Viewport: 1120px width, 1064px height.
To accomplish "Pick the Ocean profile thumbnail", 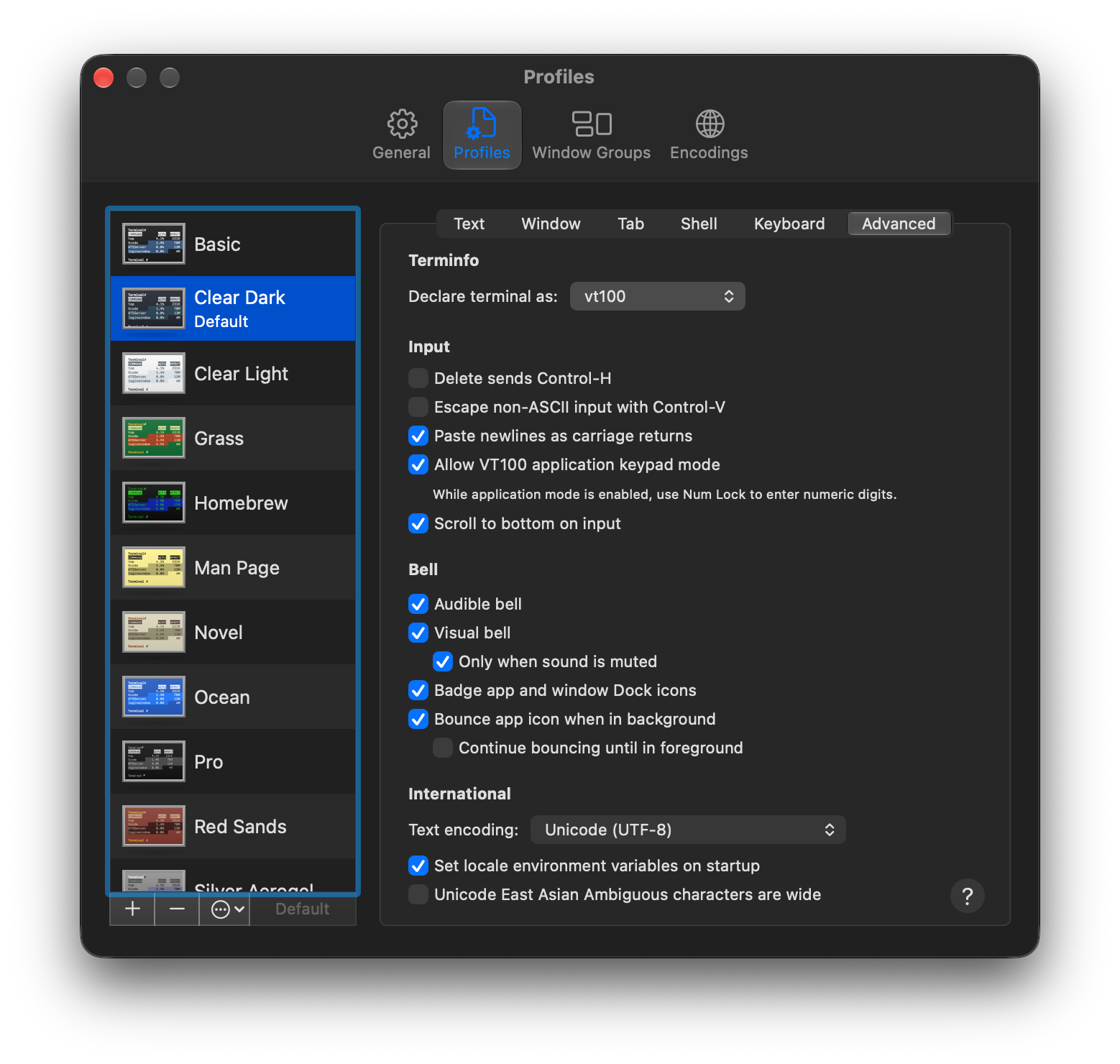I will pos(153,697).
